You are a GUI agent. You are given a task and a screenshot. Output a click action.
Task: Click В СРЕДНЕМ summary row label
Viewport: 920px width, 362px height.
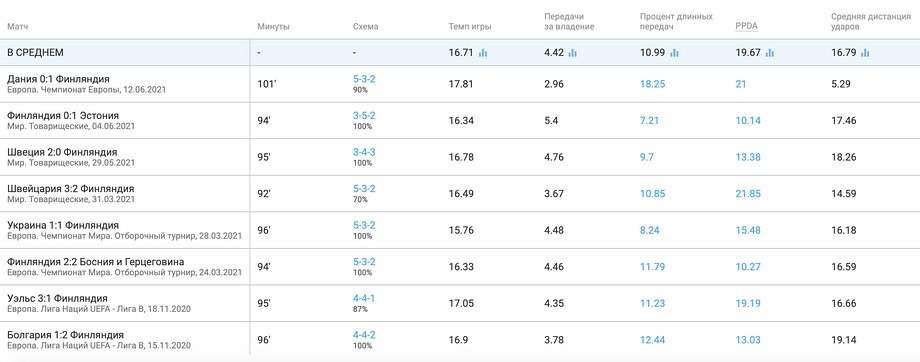(35, 53)
